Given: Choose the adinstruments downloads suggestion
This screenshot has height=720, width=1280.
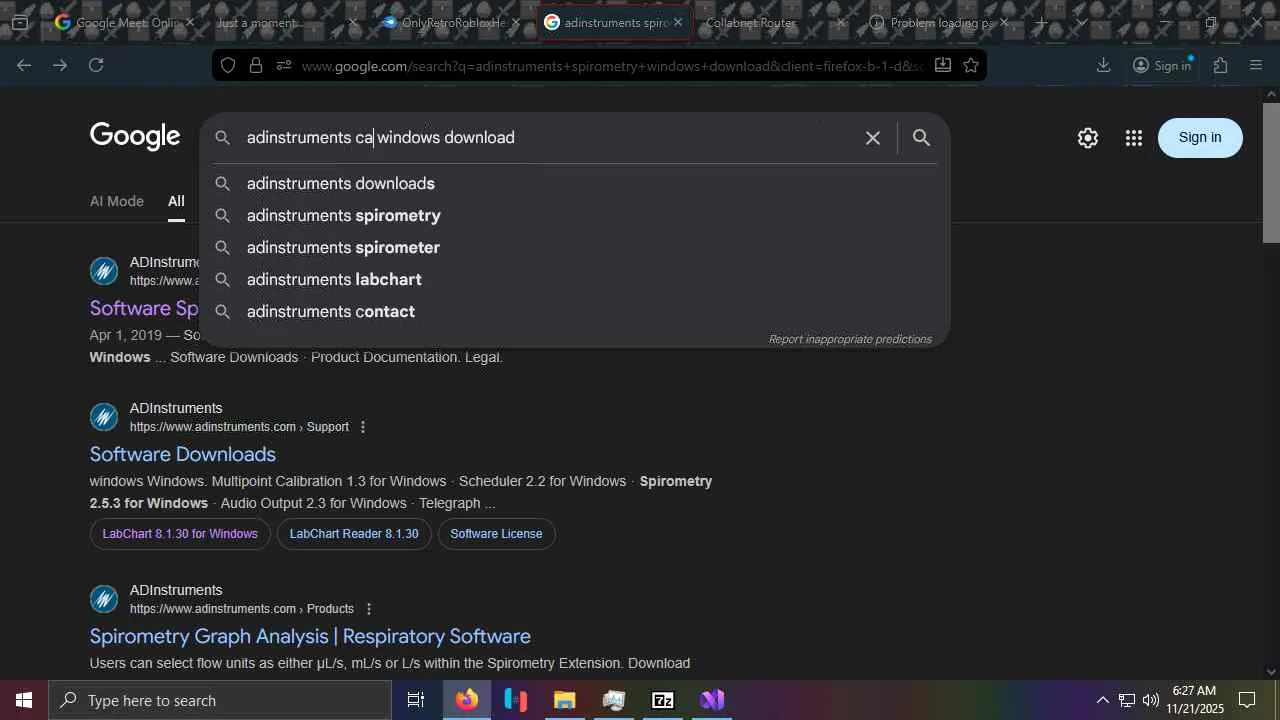Looking at the screenshot, I should [574, 184].
